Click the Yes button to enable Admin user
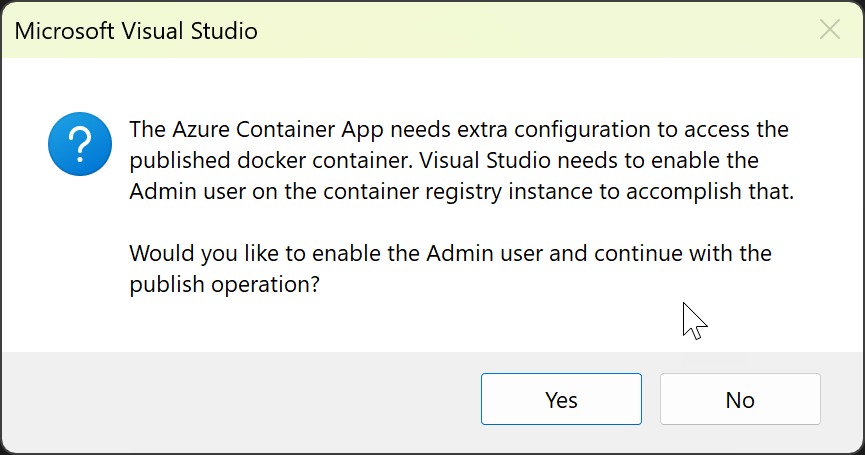Image resolution: width=865 pixels, height=455 pixels. [561, 400]
